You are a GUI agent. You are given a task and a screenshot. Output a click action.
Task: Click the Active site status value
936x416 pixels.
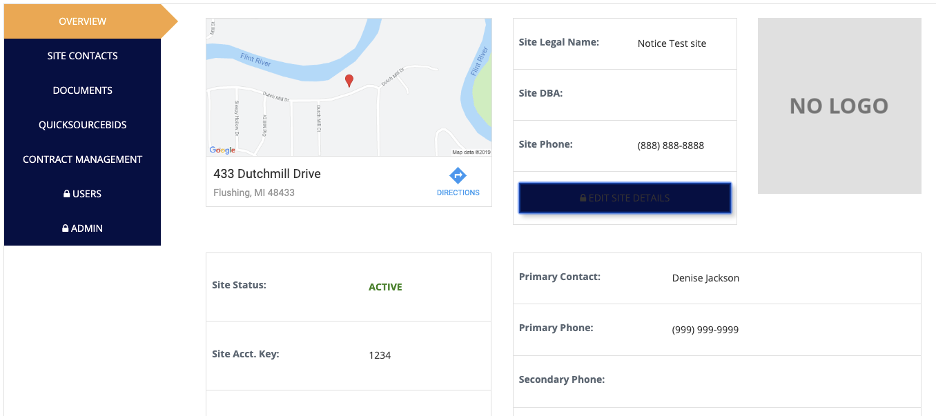[385, 287]
